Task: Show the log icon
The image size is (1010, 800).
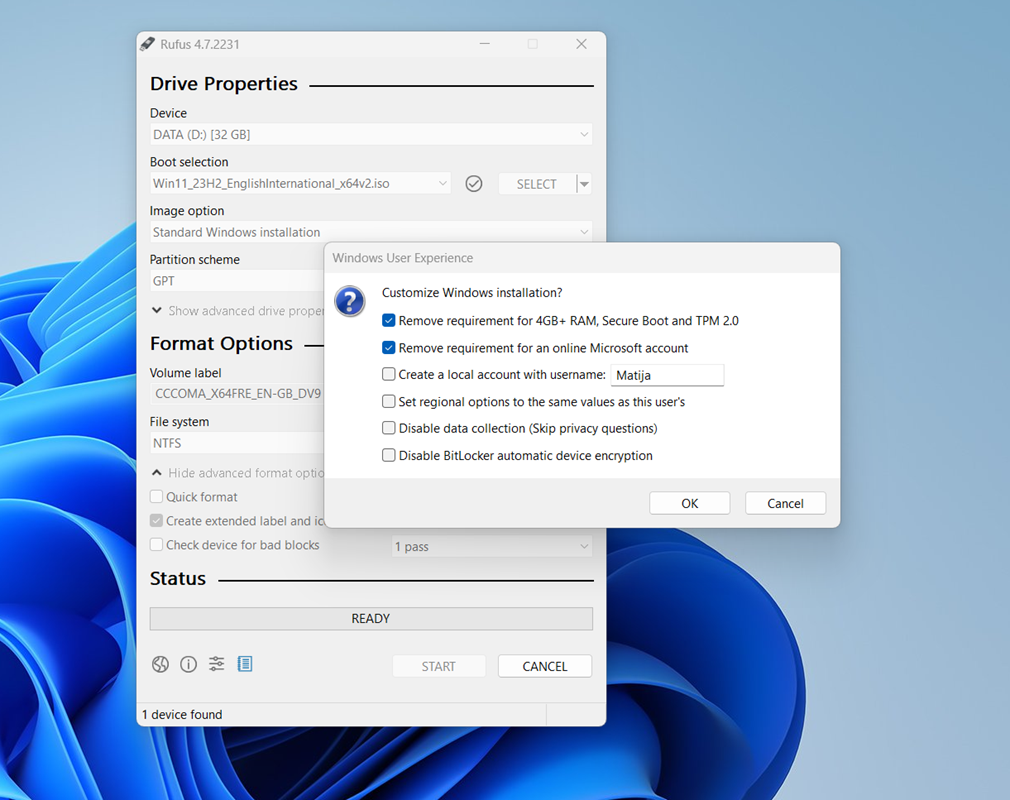Action: click(x=245, y=664)
